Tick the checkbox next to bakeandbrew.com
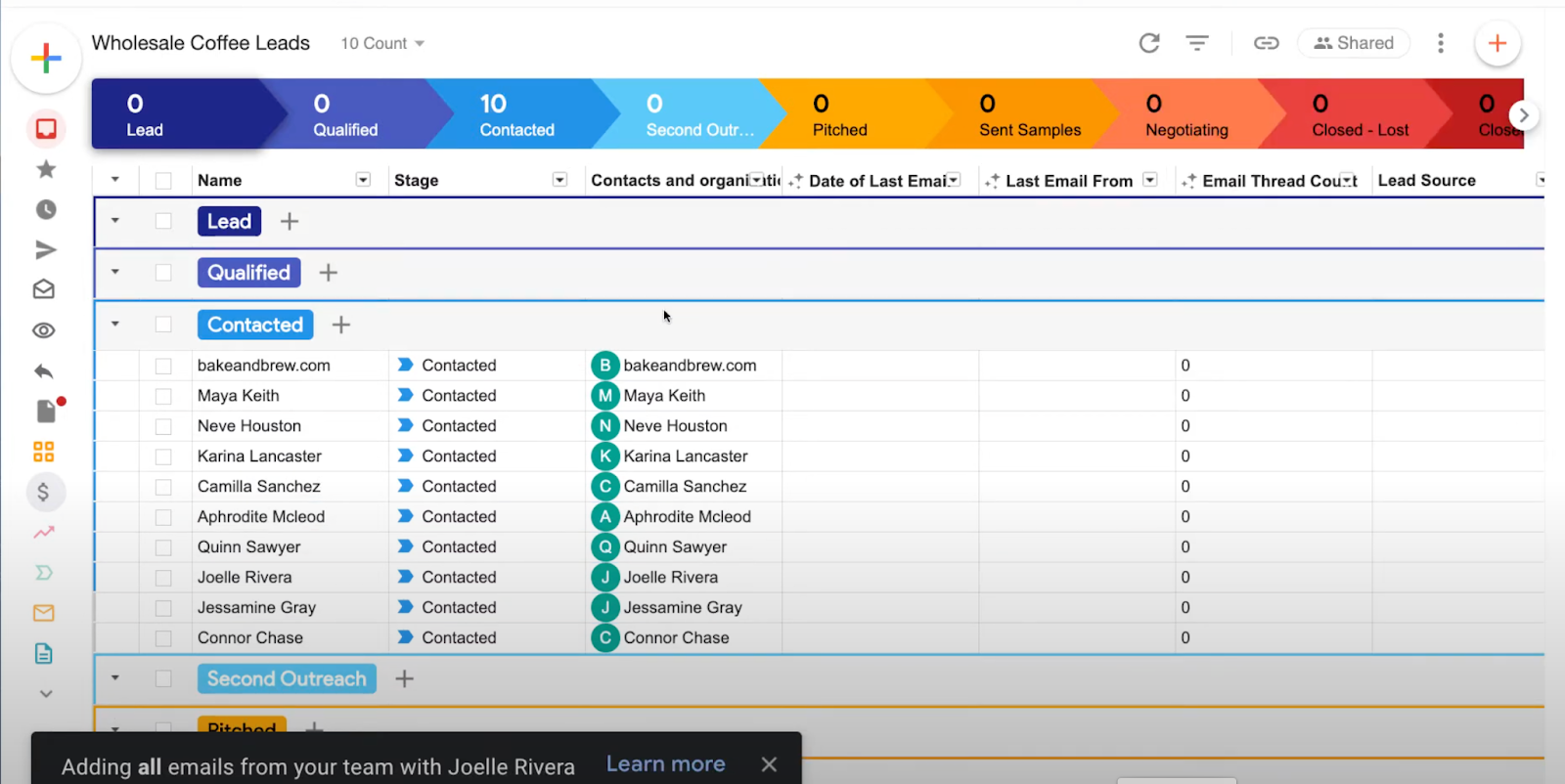Screen dimensions: 1565x784 [x=163, y=366]
